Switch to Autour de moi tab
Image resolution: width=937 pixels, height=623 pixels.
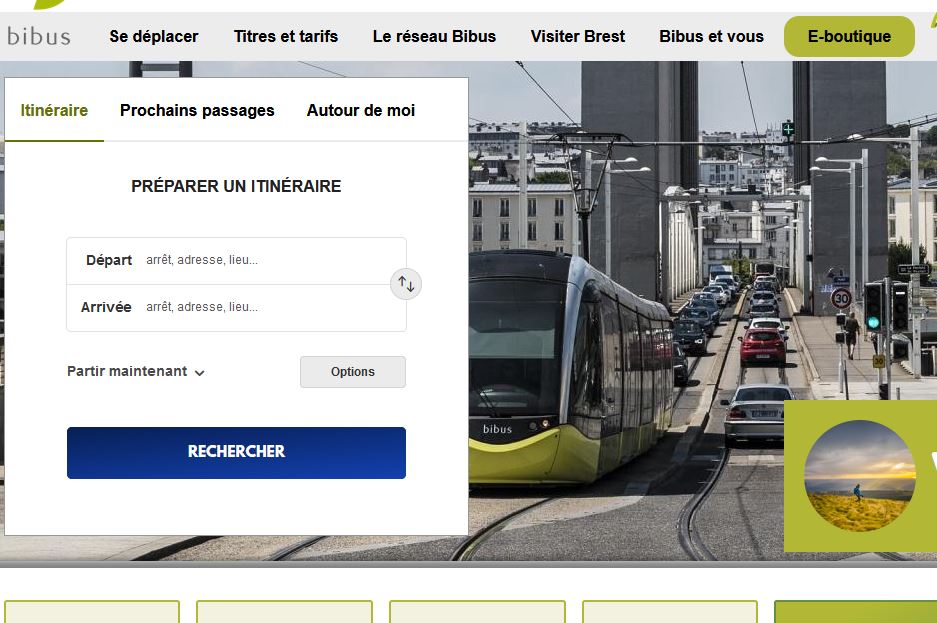point(361,111)
